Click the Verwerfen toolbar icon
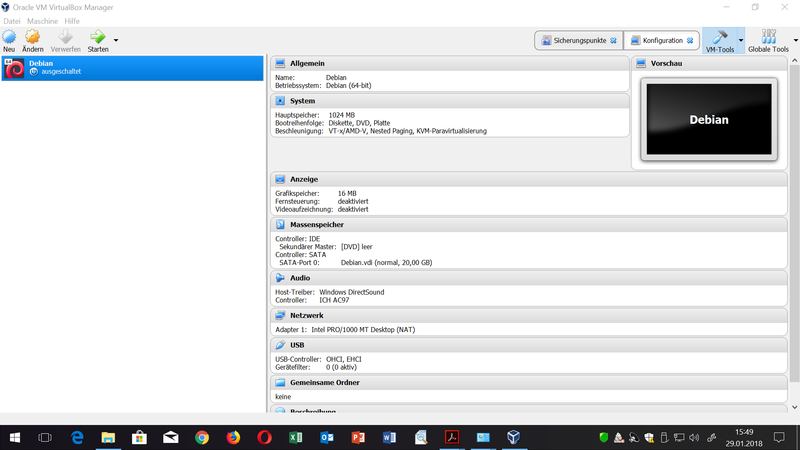The image size is (800, 450). coord(65,37)
